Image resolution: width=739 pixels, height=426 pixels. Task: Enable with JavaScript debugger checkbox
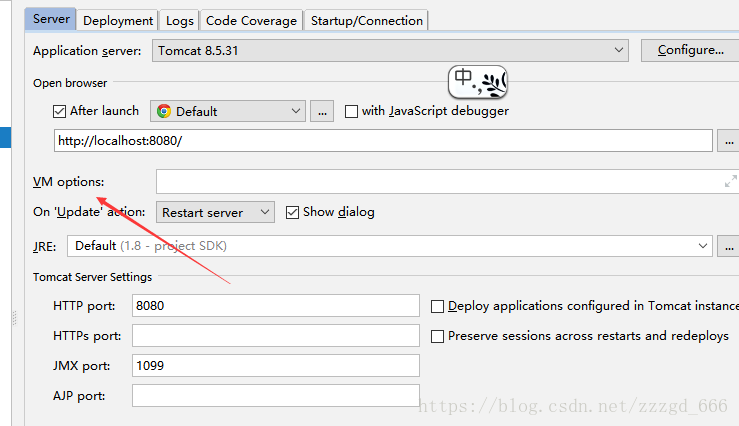tap(351, 111)
